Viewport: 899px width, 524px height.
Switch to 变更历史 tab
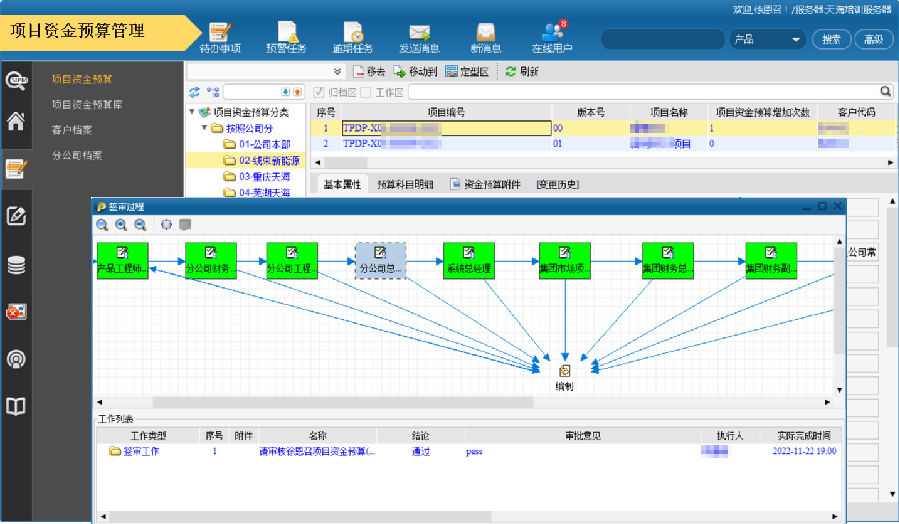[x=557, y=184]
